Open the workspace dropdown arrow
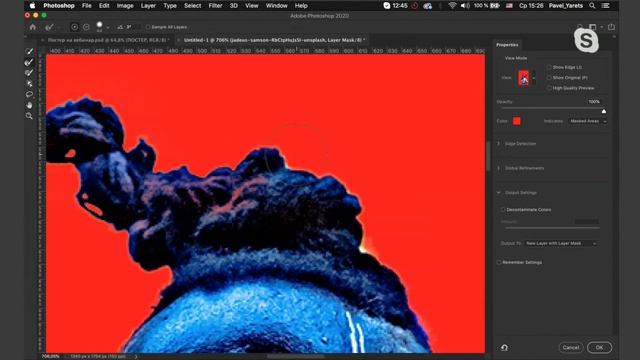Image resolution: width=640 pixels, height=360 pixels. (602, 27)
